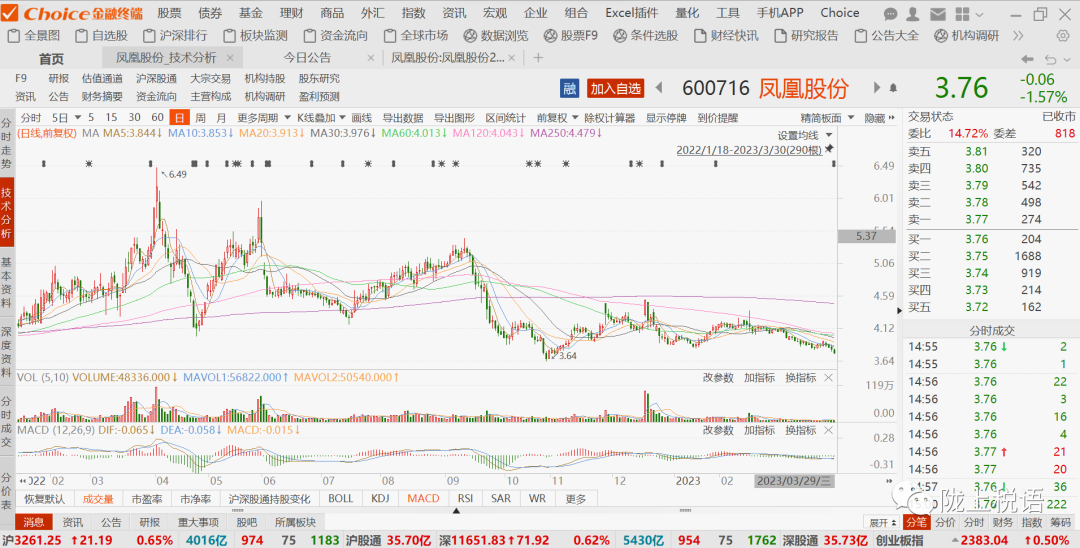
Task: Click 导出数据 export data button
Action: (403, 118)
